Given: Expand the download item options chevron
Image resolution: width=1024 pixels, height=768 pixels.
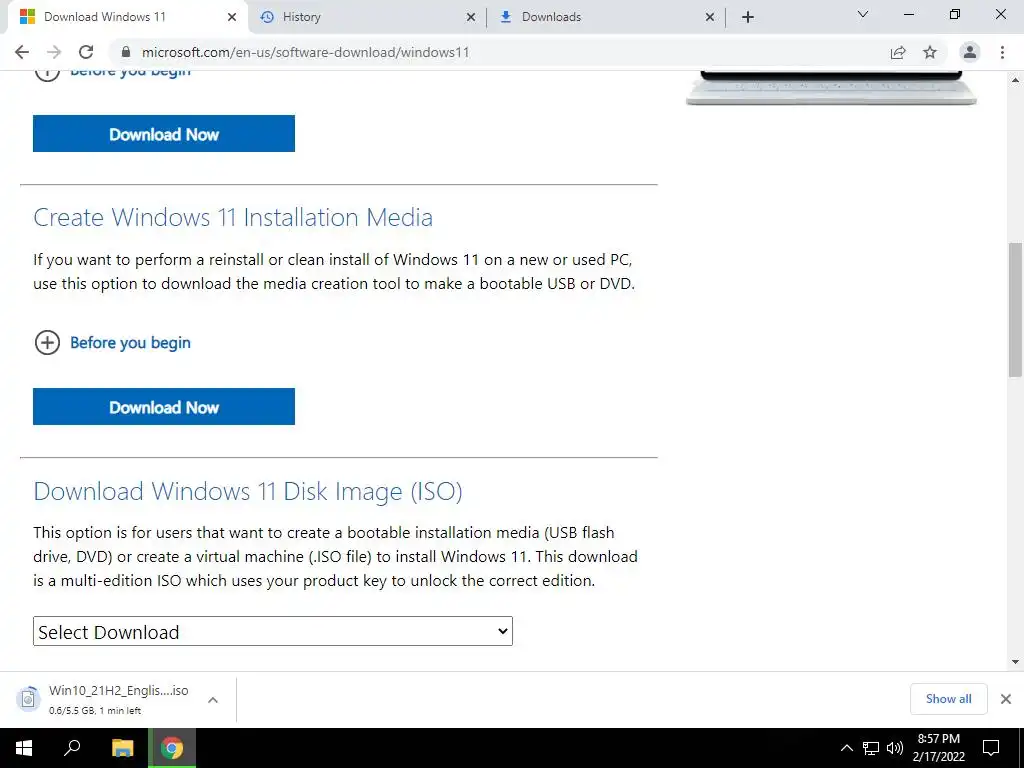Looking at the screenshot, I should click(213, 700).
